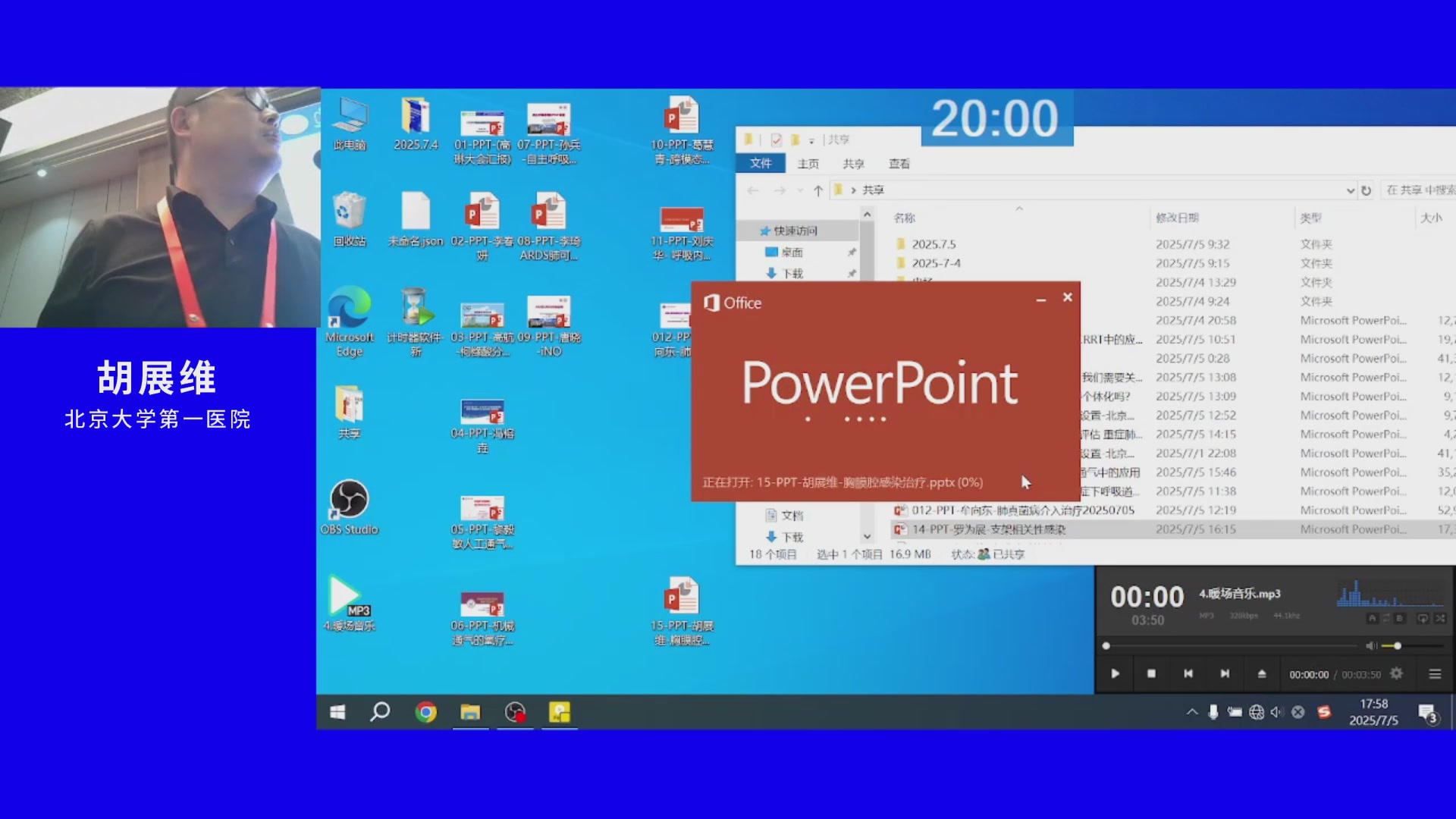Select 桌面 in navigation pane
The image size is (1456, 819).
point(792,252)
